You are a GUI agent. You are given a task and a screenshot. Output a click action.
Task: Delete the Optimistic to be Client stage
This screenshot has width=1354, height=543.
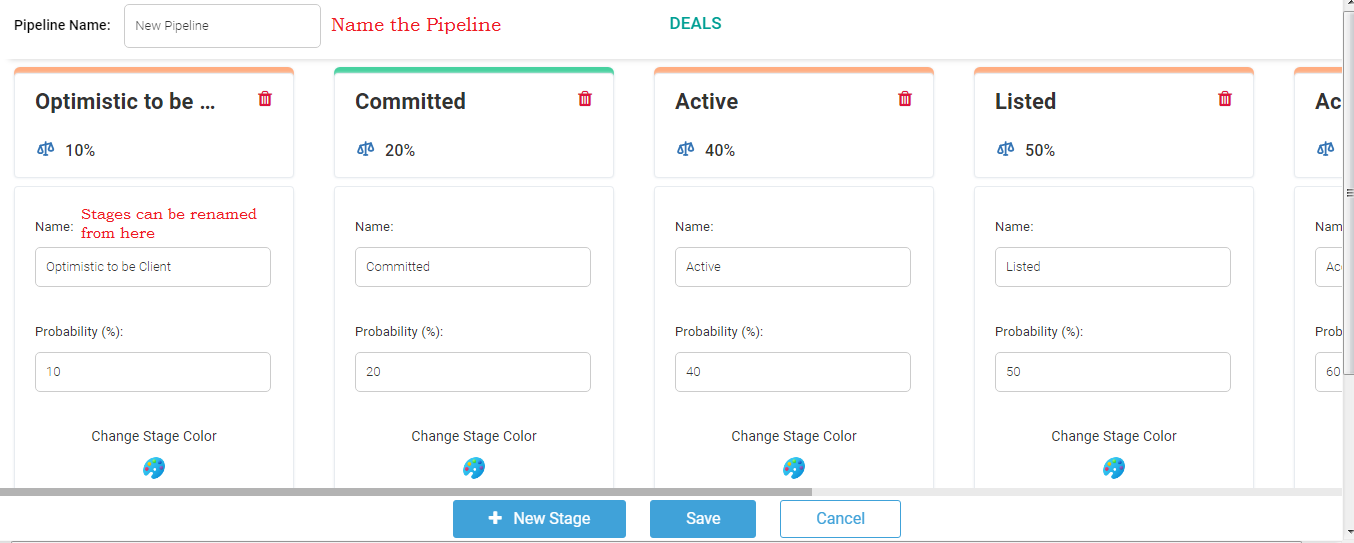[265, 99]
